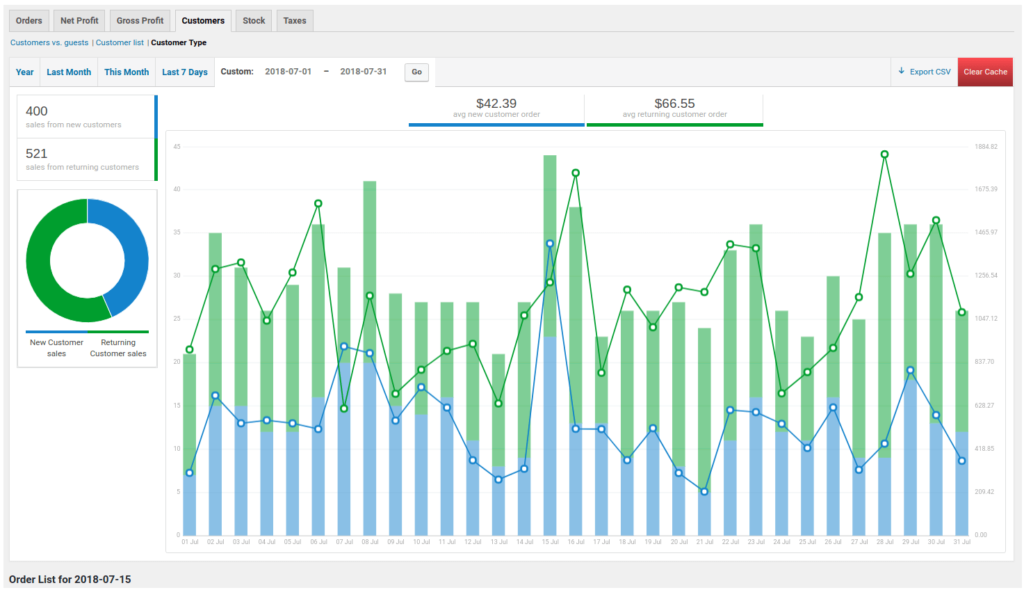
Task: Open the Taxes tab
Action: 295,21
